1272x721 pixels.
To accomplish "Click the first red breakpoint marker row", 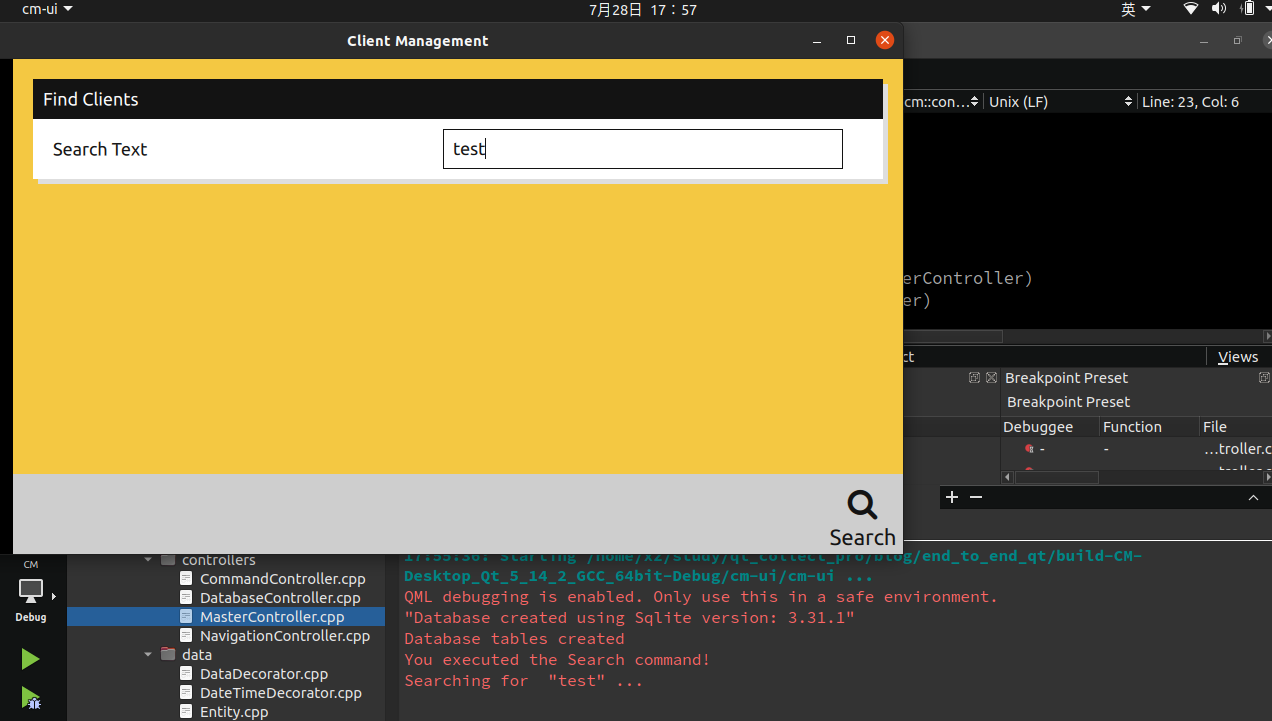I will click(x=1029, y=450).
